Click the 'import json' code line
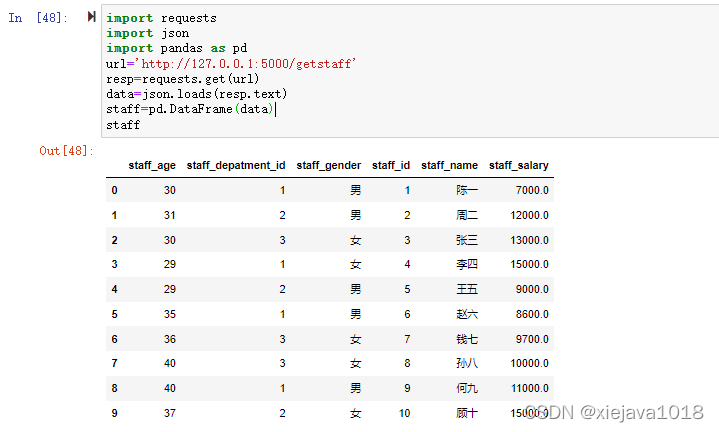 [148, 33]
